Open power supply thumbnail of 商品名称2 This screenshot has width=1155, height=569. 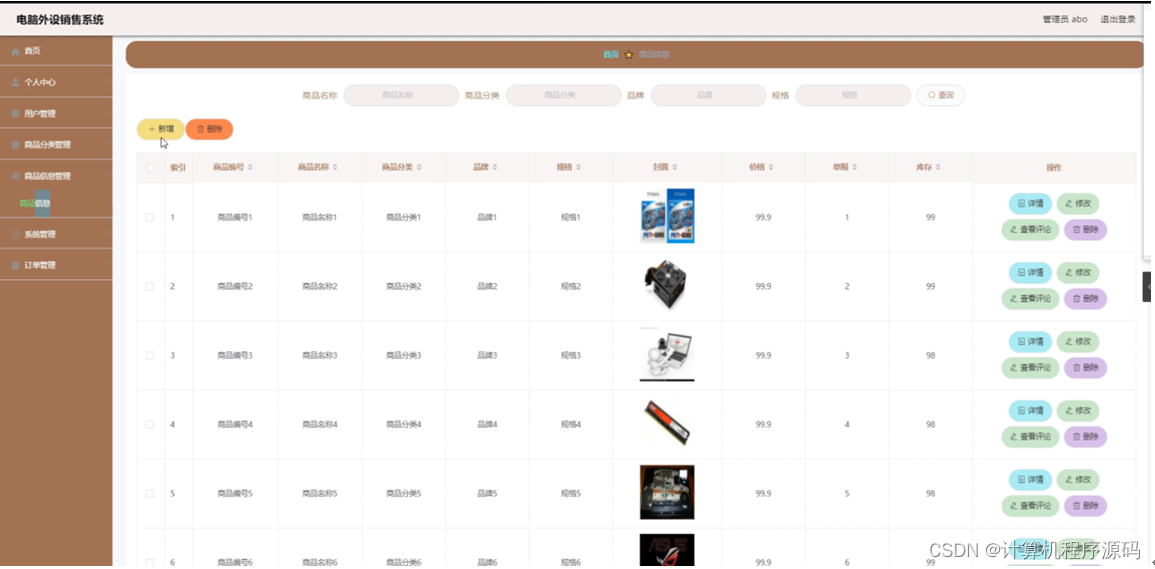pos(667,285)
